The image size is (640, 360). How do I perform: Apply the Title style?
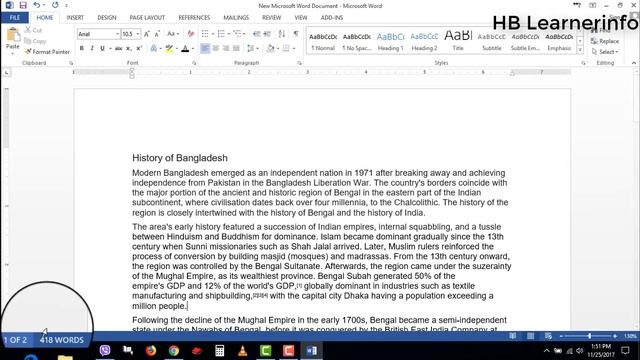458,42
